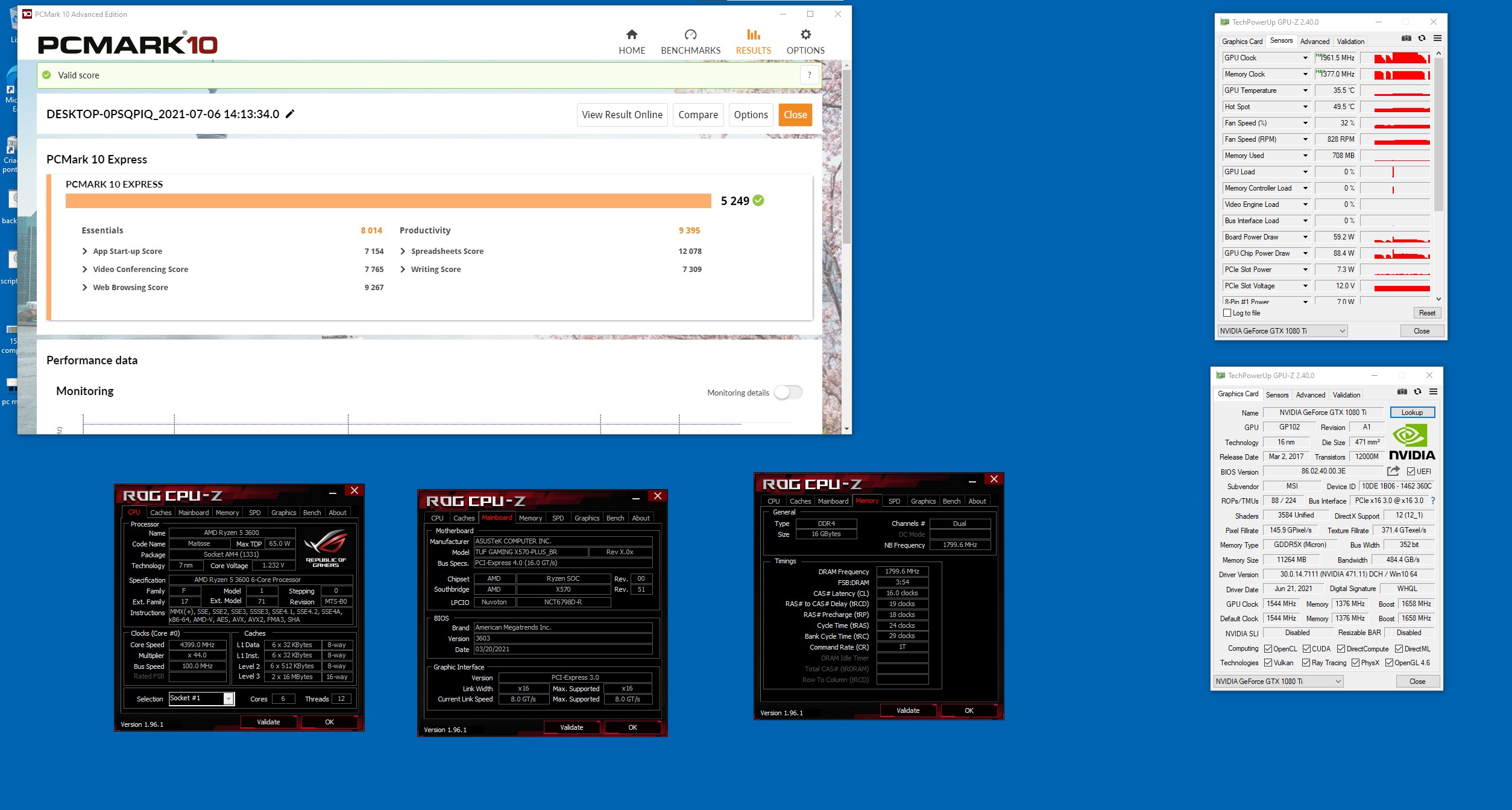Switch to Validation tab in GPU-Z Sensors window
The height and width of the screenshot is (810, 1512).
click(x=1350, y=42)
